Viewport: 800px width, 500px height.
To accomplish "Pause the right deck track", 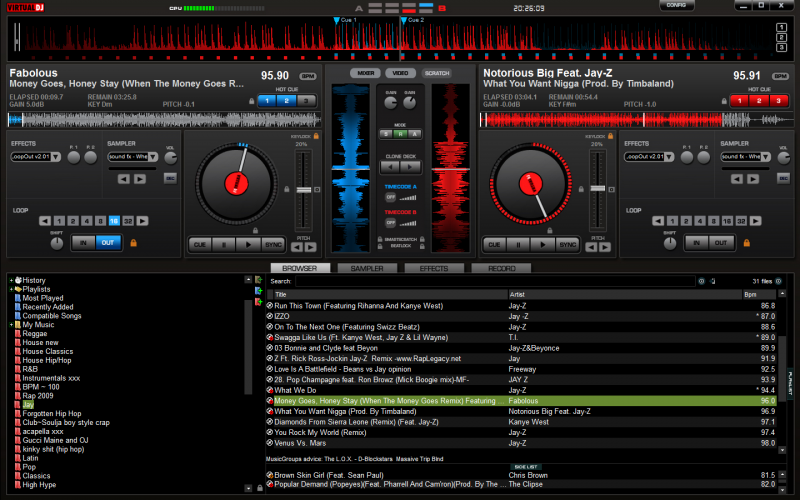I will click(x=518, y=245).
